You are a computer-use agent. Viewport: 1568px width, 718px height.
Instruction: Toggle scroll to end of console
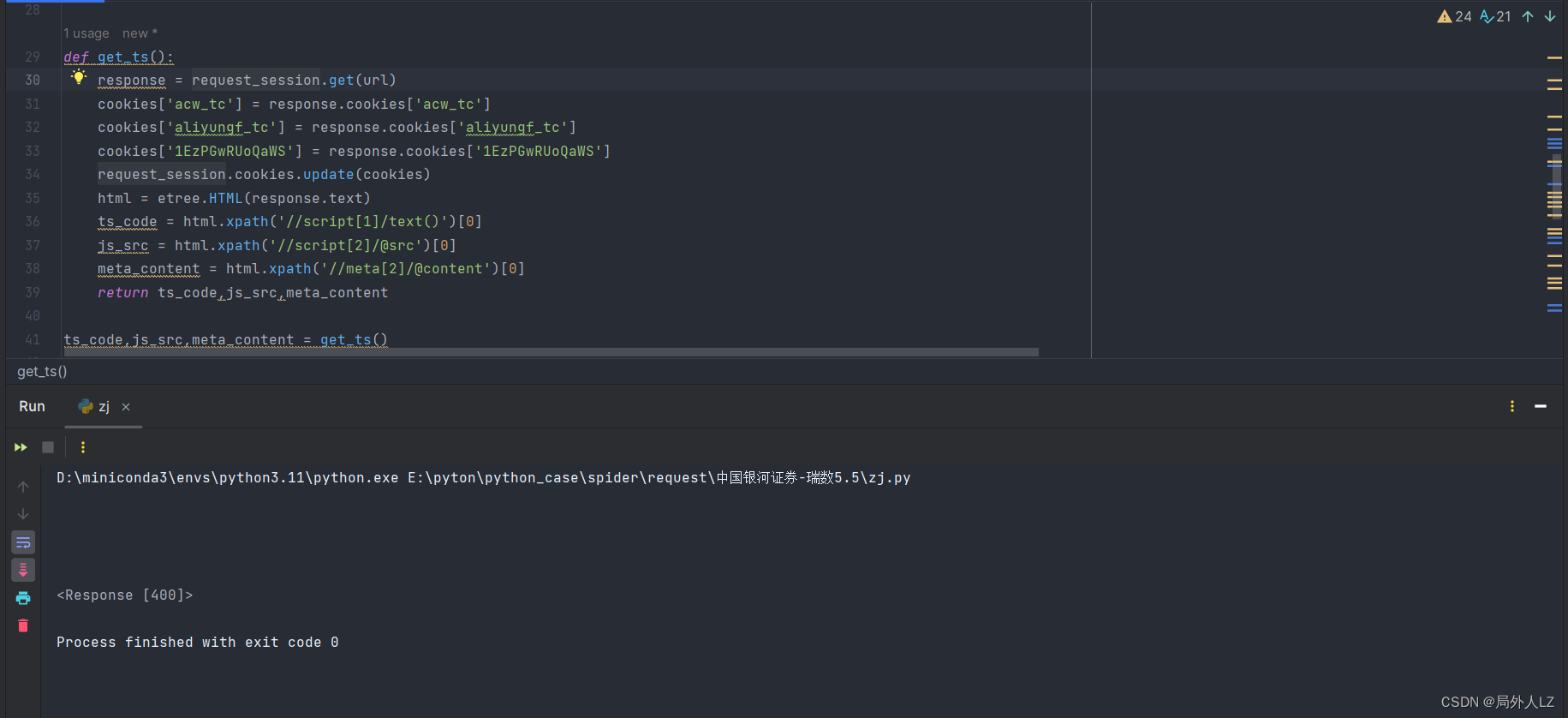(23, 570)
